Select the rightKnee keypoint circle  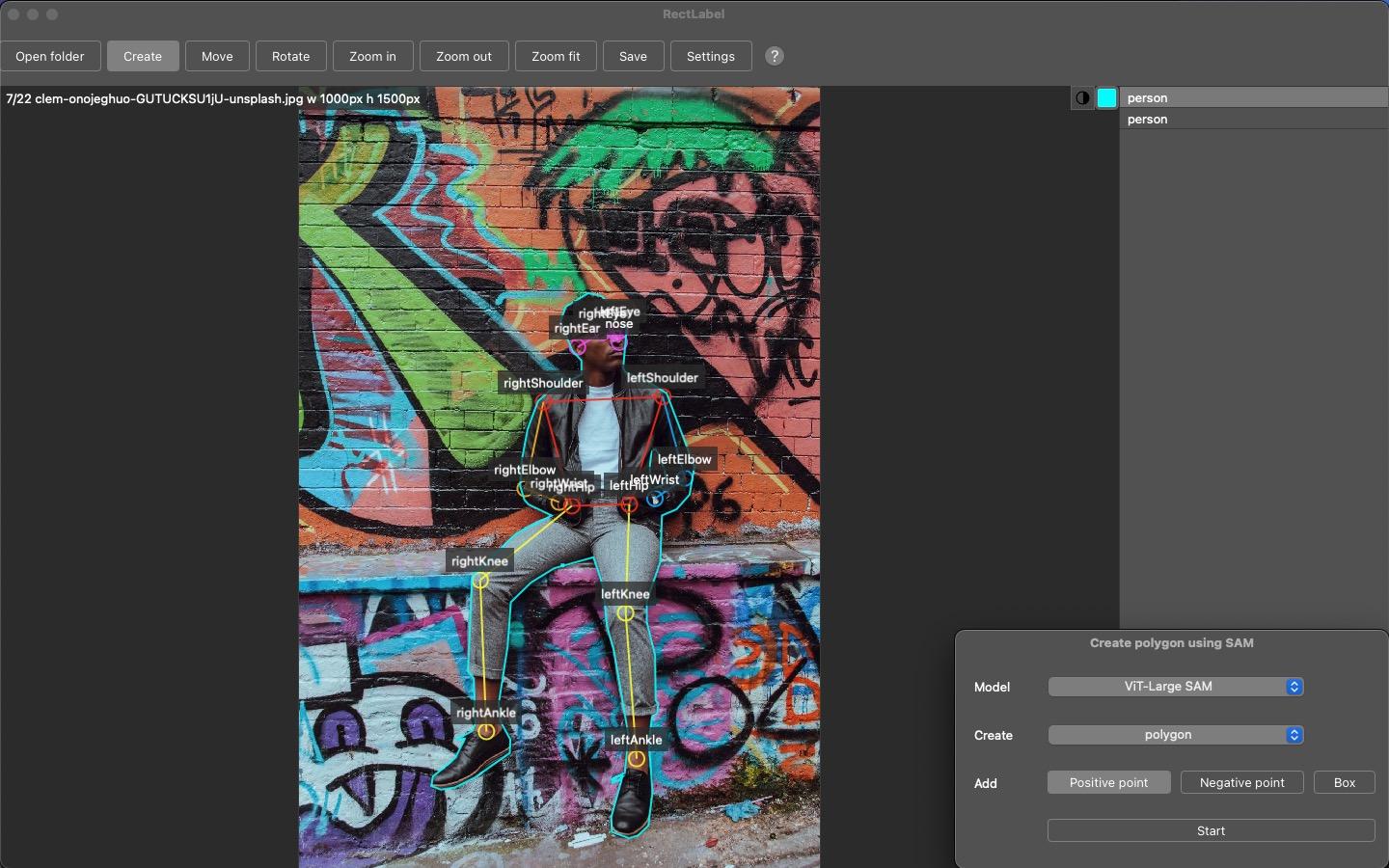point(480,581)
